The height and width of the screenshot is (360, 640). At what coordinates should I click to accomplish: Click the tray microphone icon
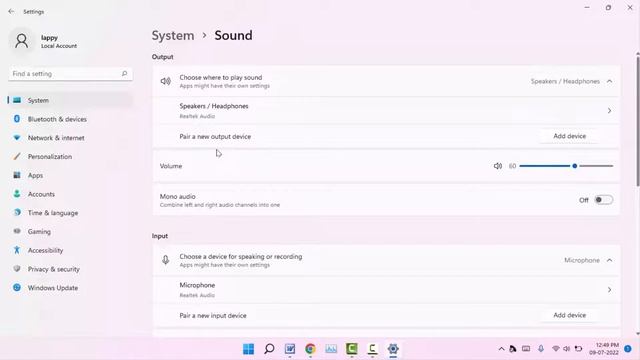pyautogui.click(x=541, y=349)
